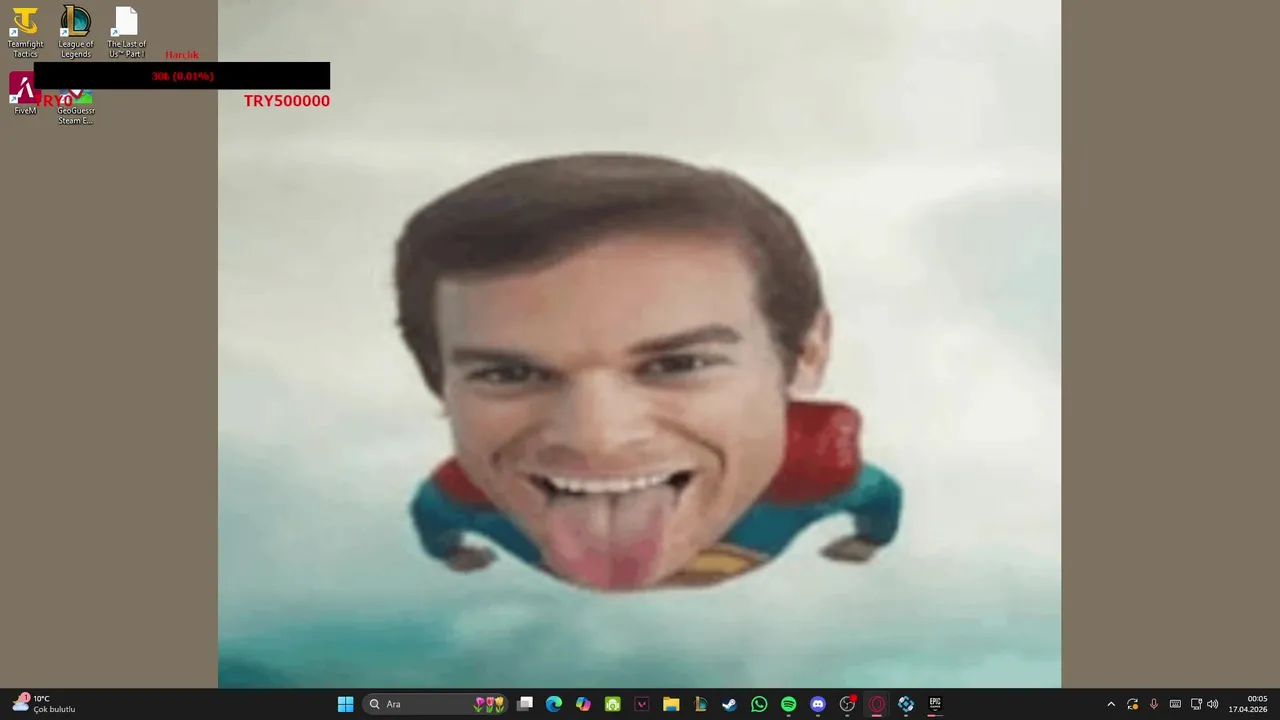Open the blue diamond-shaped app on taskbar

pyautogui.click(x=906, y=704)
